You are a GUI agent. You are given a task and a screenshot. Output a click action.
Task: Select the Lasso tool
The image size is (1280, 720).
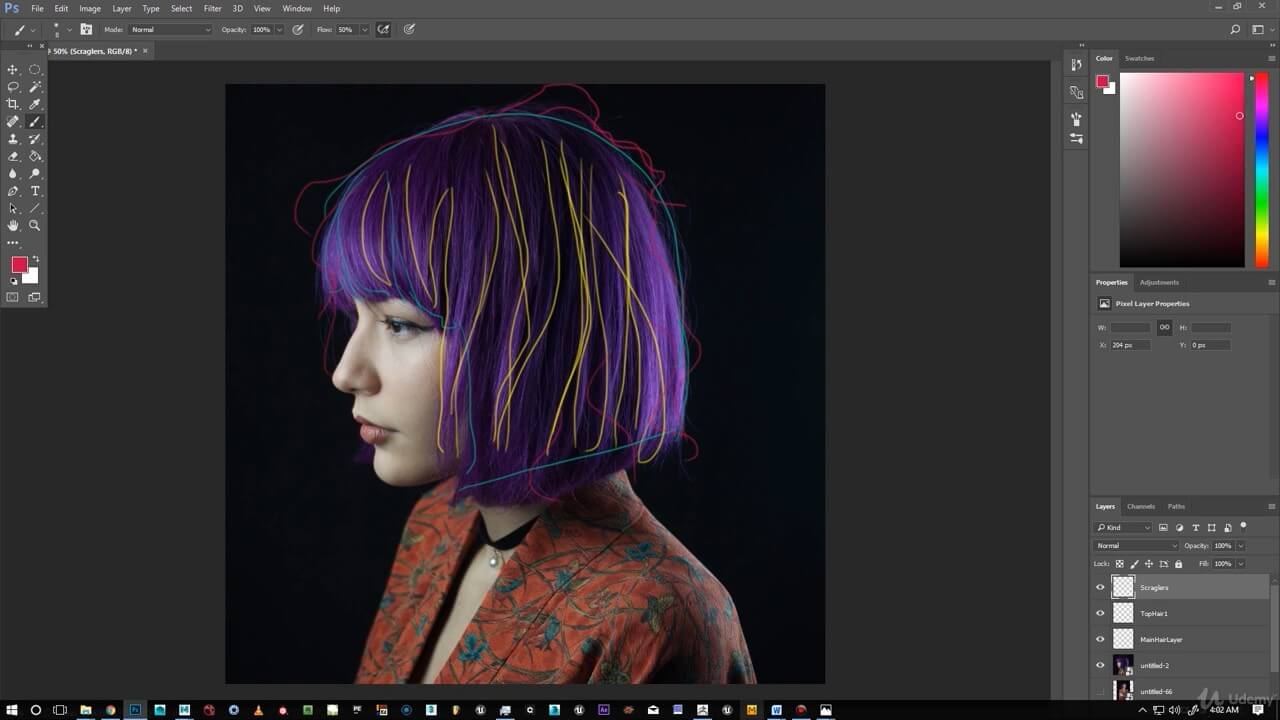click(x=13, y=87)
